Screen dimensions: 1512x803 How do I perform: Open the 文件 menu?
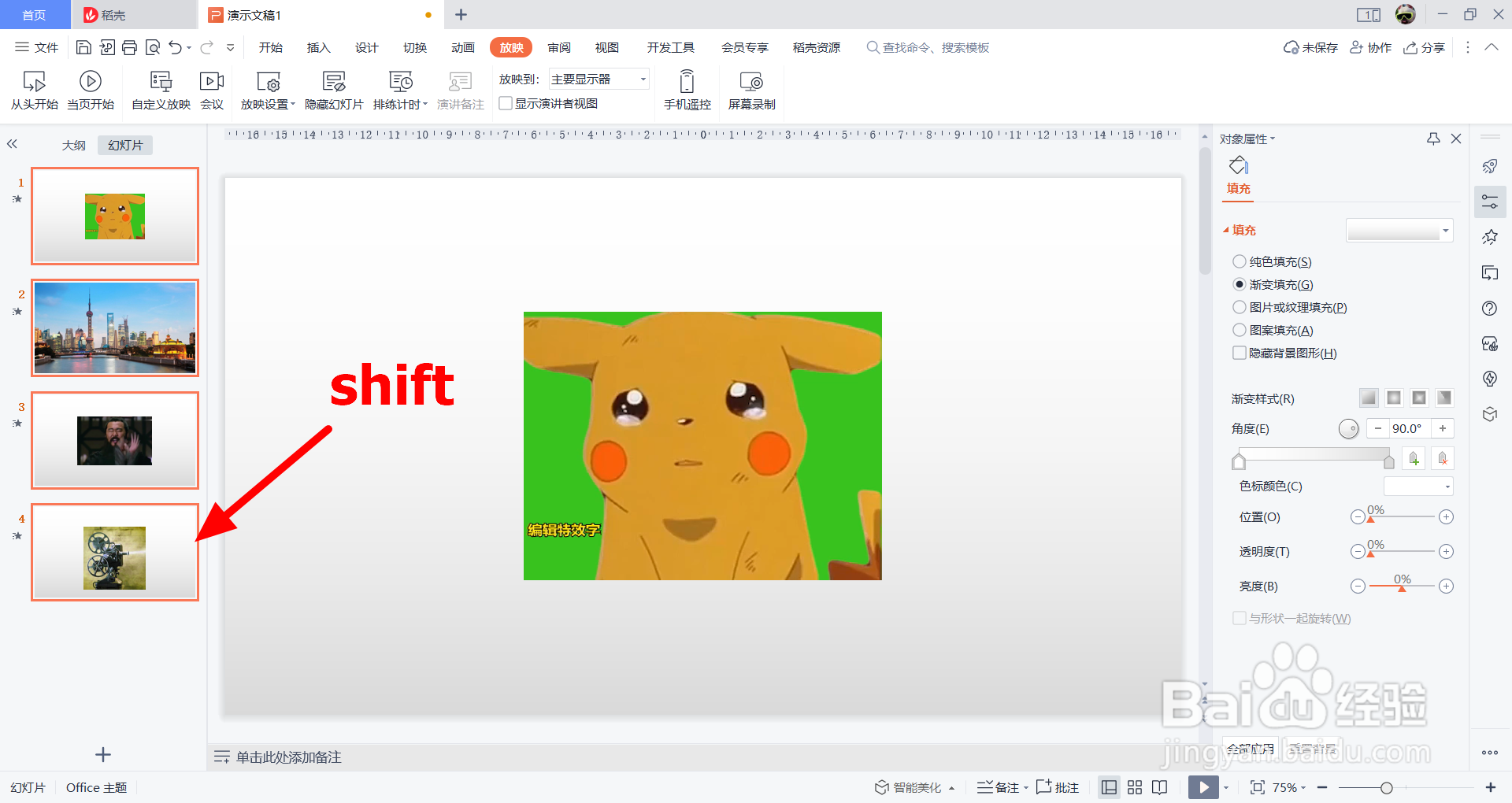click(x=37, y=47)
